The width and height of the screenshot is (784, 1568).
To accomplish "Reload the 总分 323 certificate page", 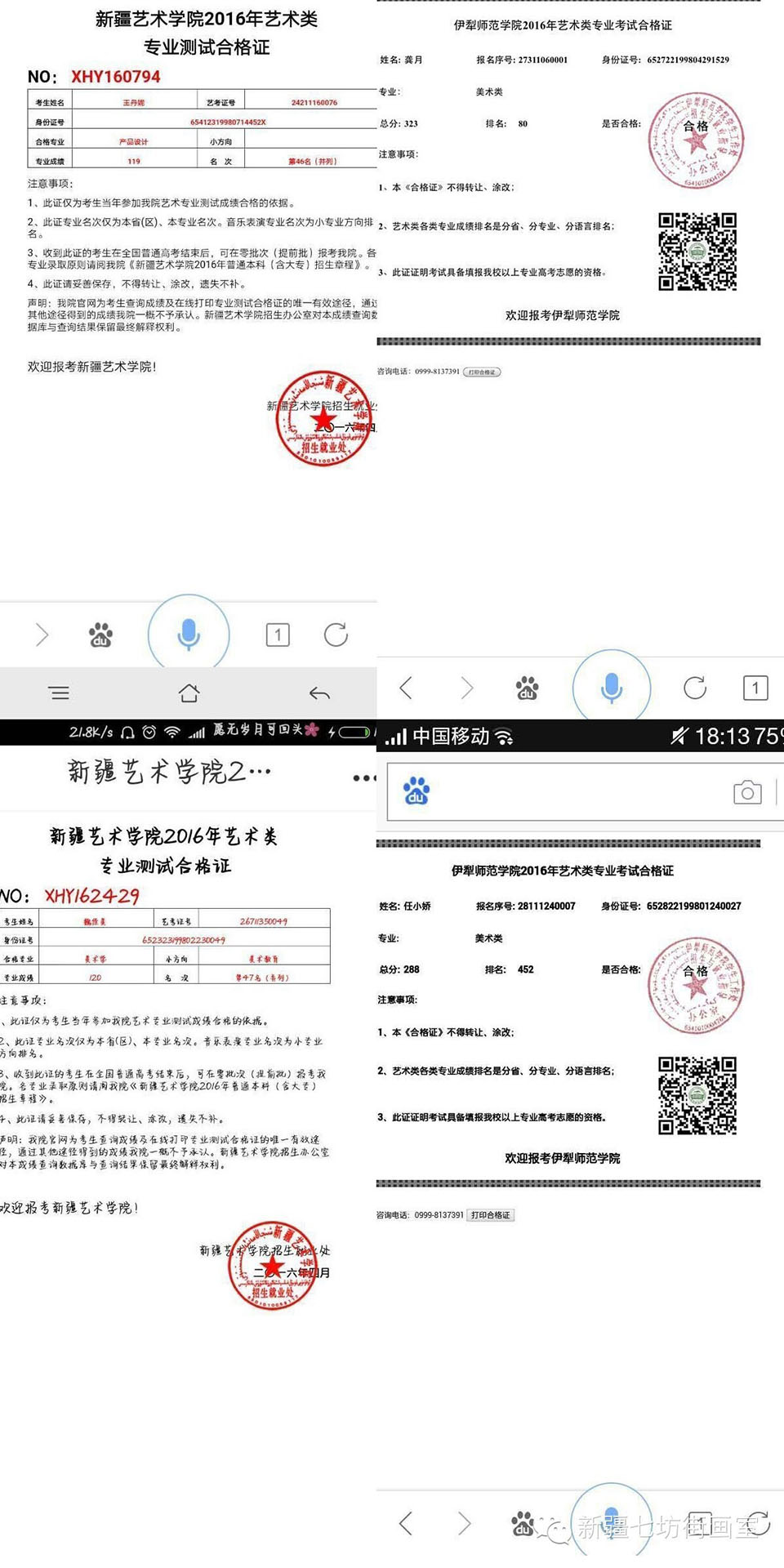I will [x=695, y=688].
